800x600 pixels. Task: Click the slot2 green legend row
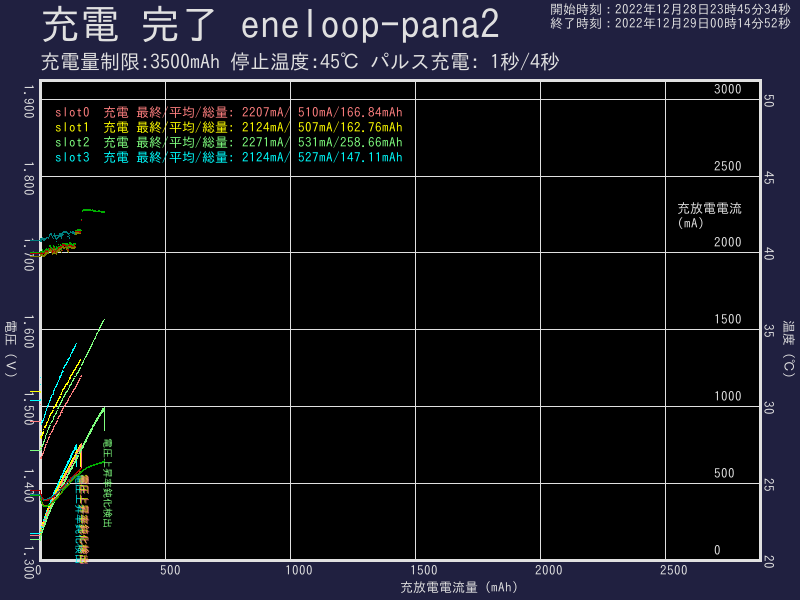(228, 142)
